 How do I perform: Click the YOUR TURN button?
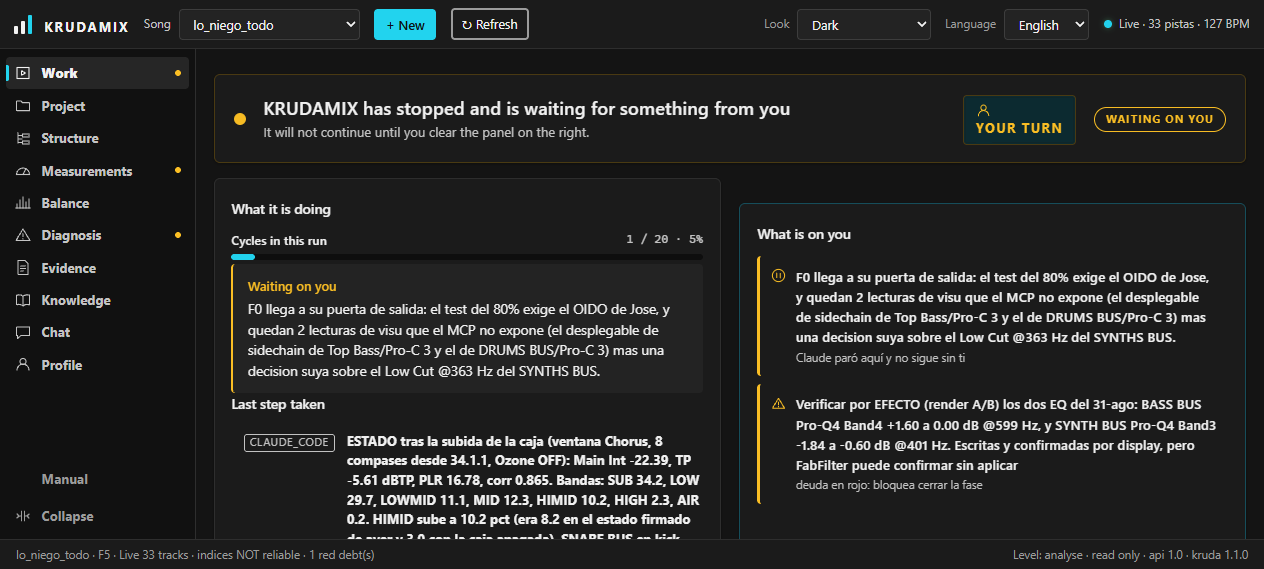(x=1019, y=120)
